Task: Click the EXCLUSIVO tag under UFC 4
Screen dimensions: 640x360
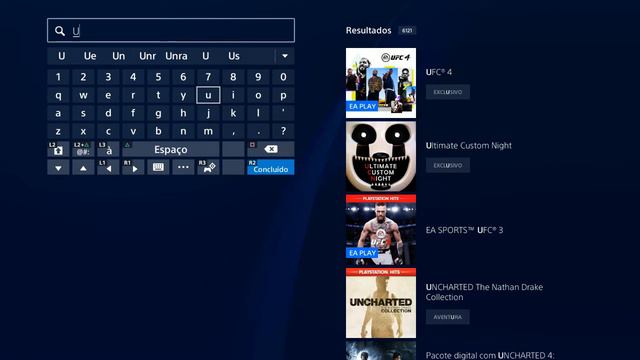Action: coord(448,92)
